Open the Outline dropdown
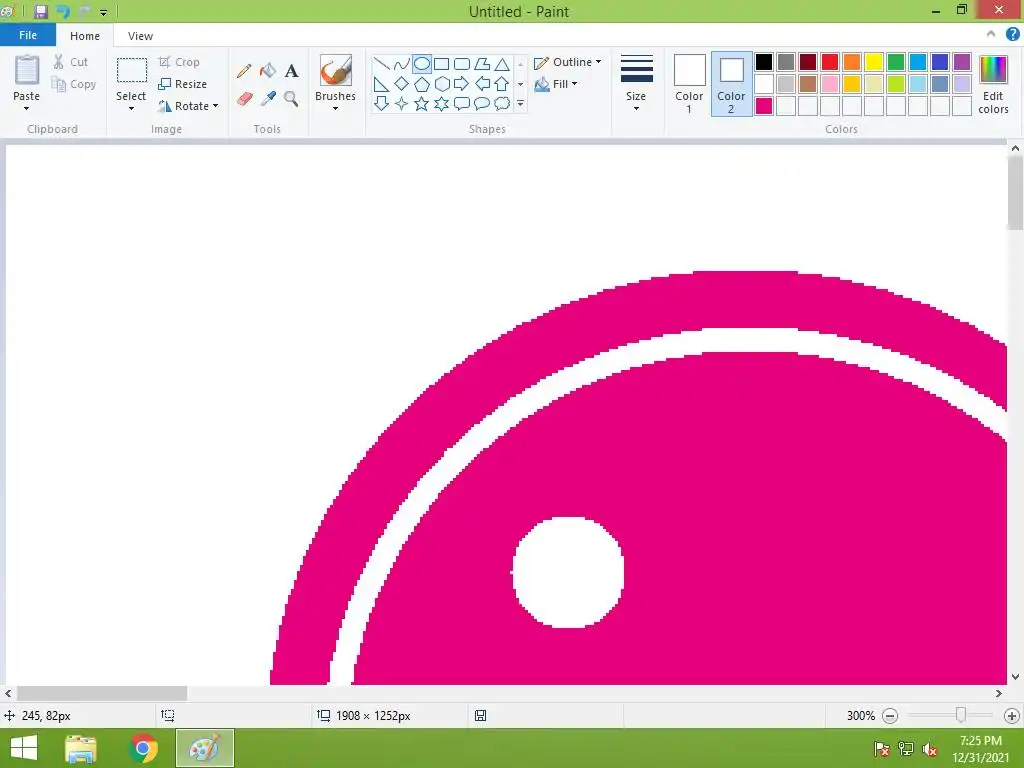 click(x=568, y=62)
